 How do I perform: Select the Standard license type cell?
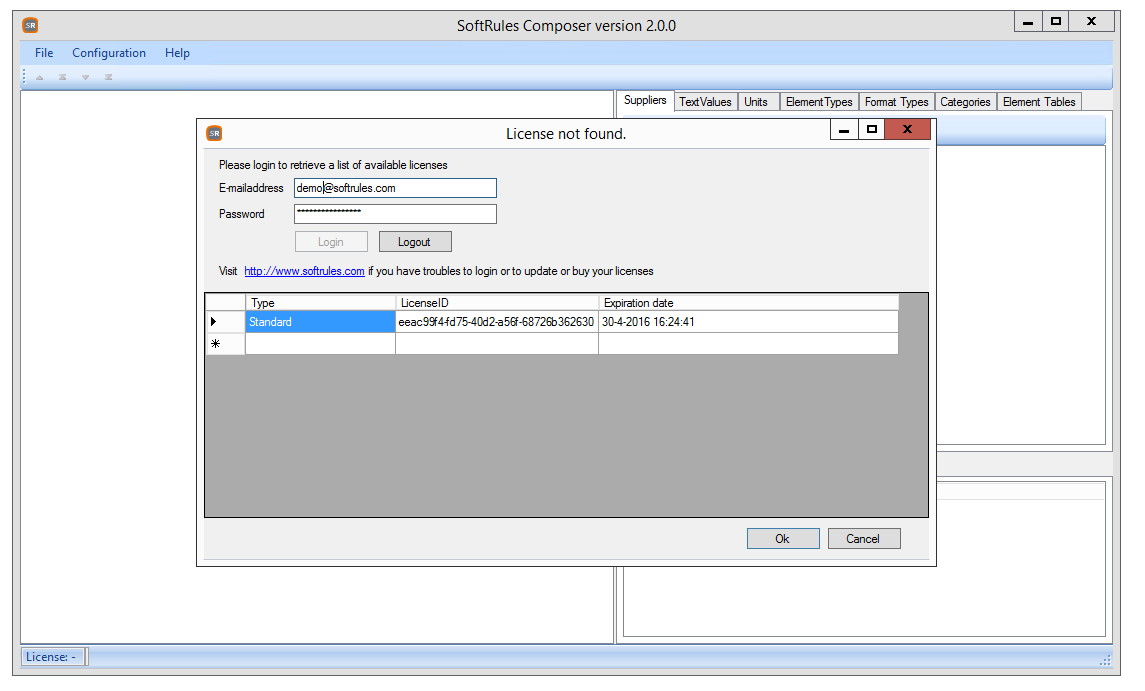[321, 322]
